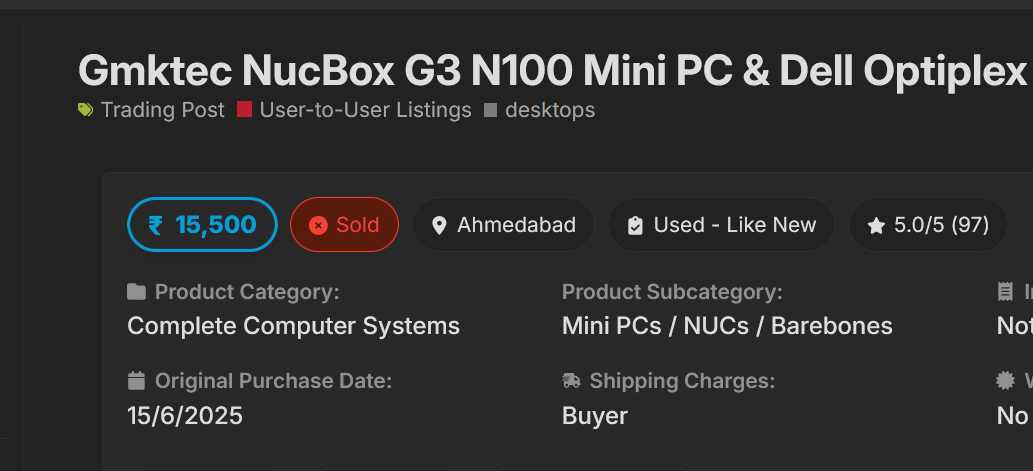The image size is (1033, 471).
Task: Click the clipboard check condition icon
Action: coord(634,225)
